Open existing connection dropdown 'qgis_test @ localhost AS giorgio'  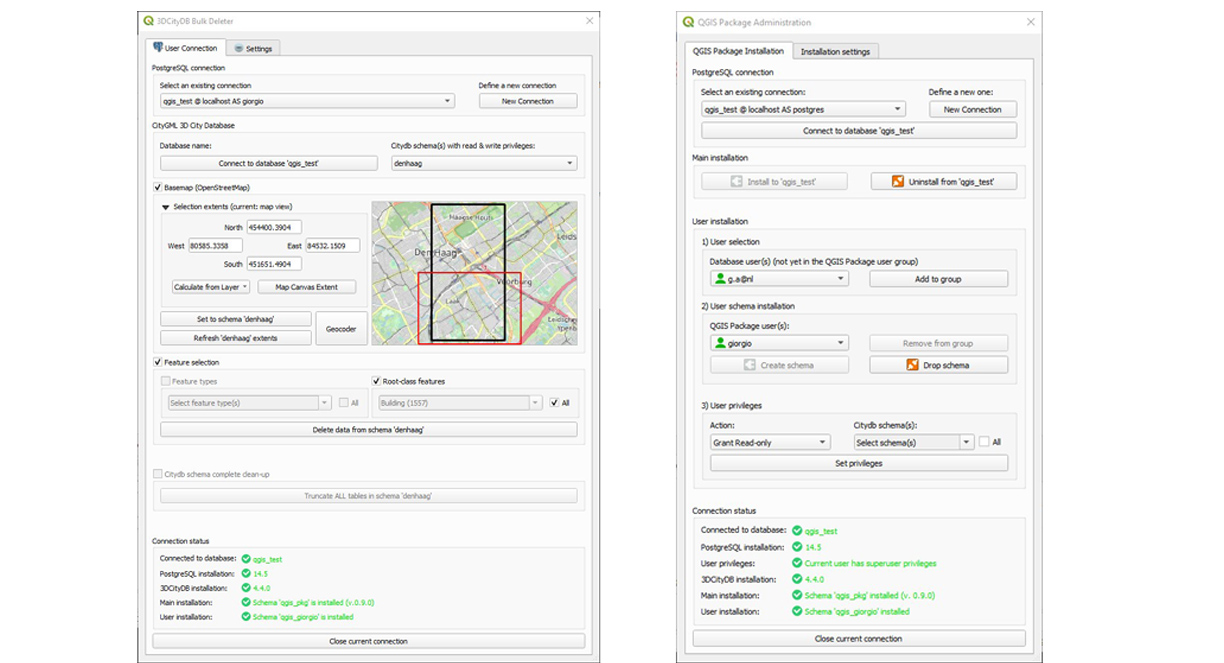coord(307,101)
